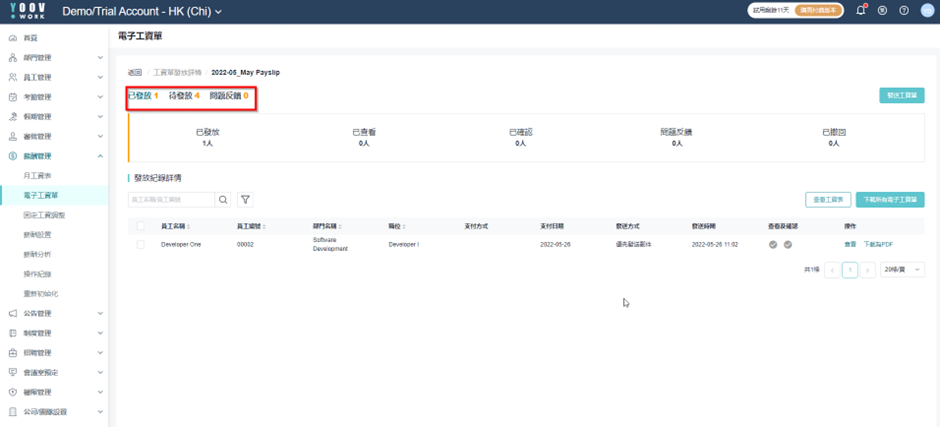
Task: Select the e-payslip sidebar menu item
Action: coord(54,195)
